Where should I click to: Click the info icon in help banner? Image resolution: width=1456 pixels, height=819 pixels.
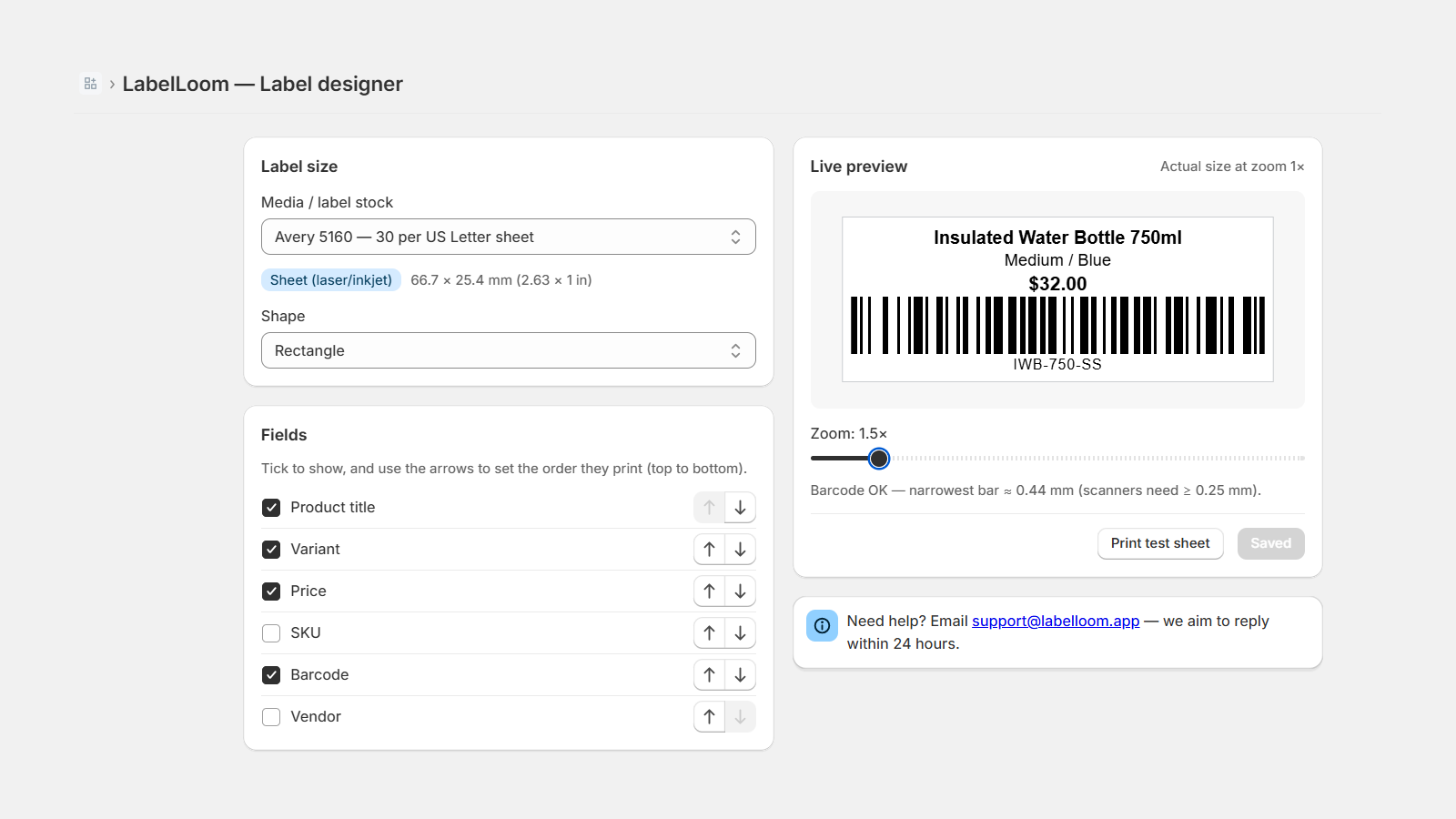[x=822, y=625]
